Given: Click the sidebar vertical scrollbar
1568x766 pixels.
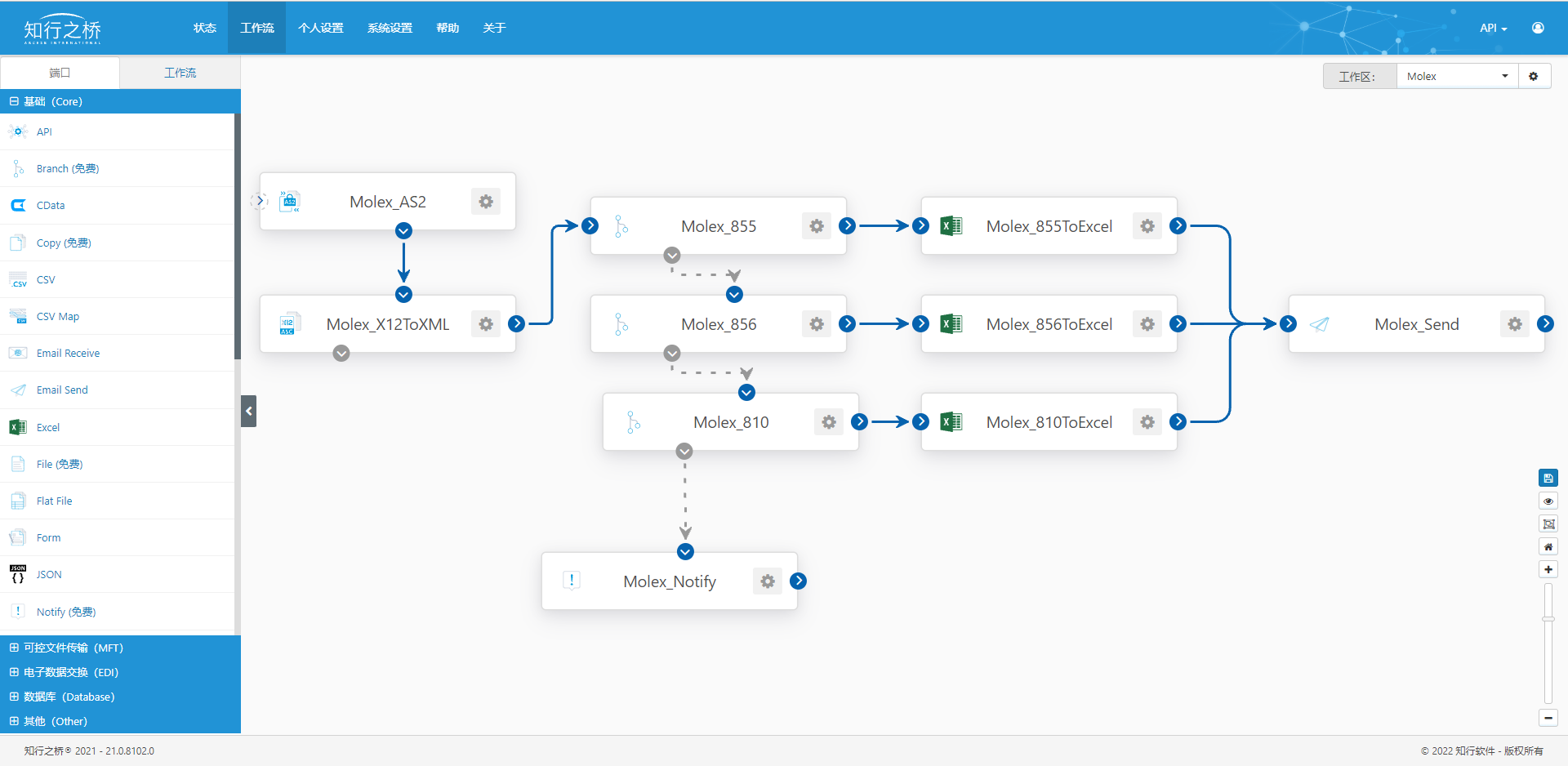Looking at the screenshot, I should [238, 237].
